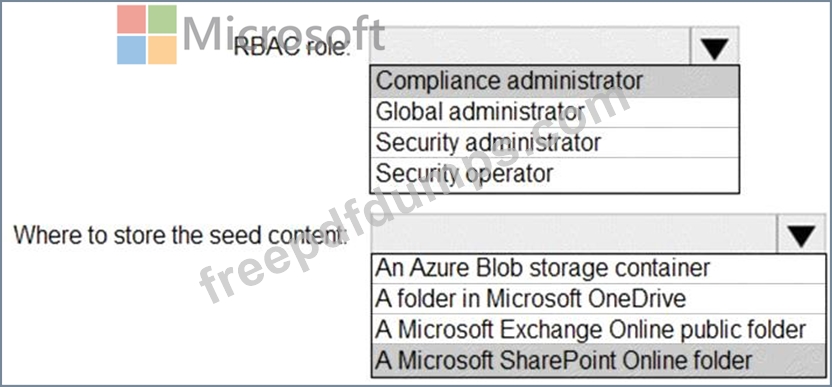The image size is (832, 387).
Task: Click the red square of Microsoft logo
Action: tap(131, 19)
